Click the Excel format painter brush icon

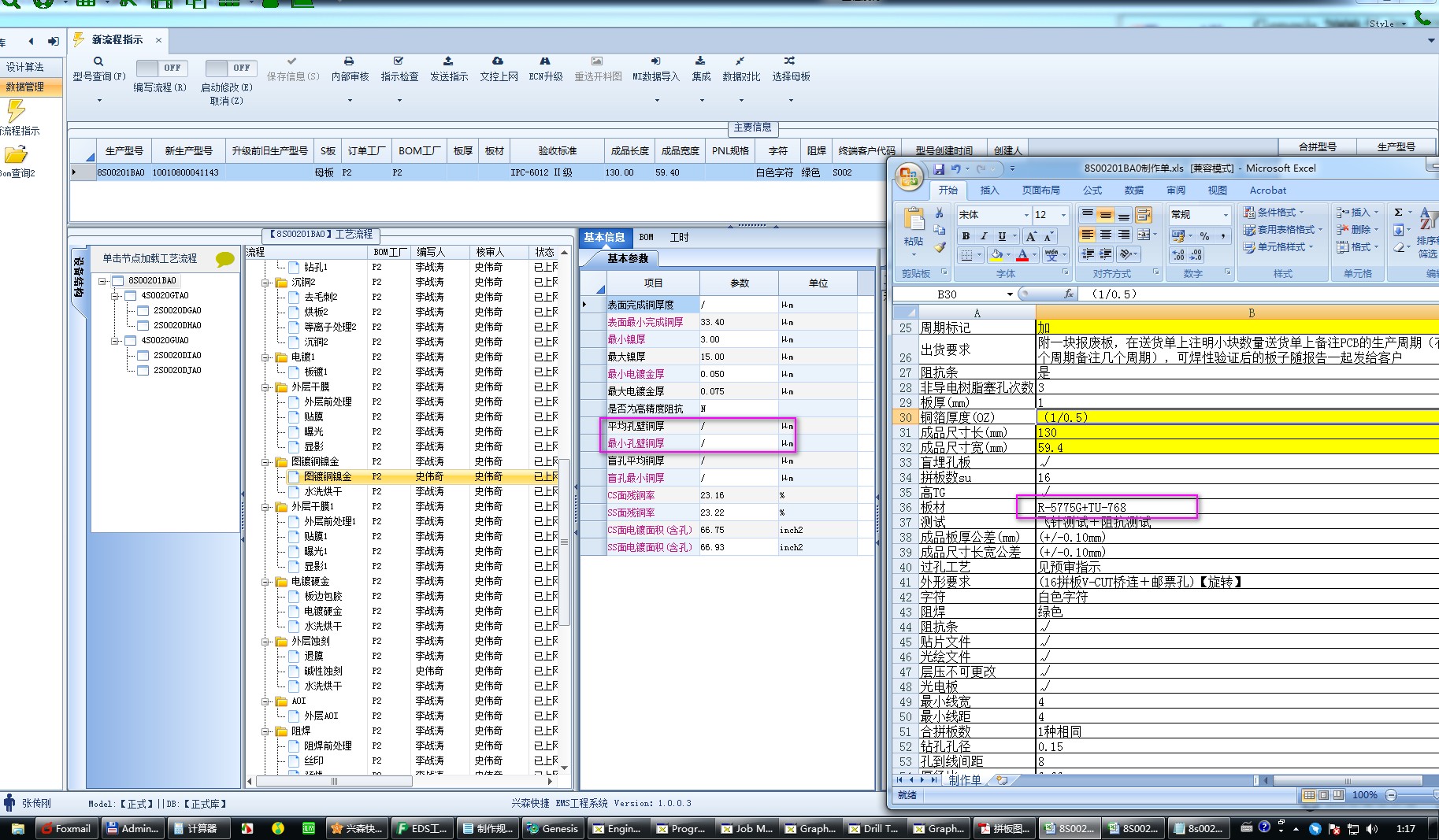(x=940, y=247)
